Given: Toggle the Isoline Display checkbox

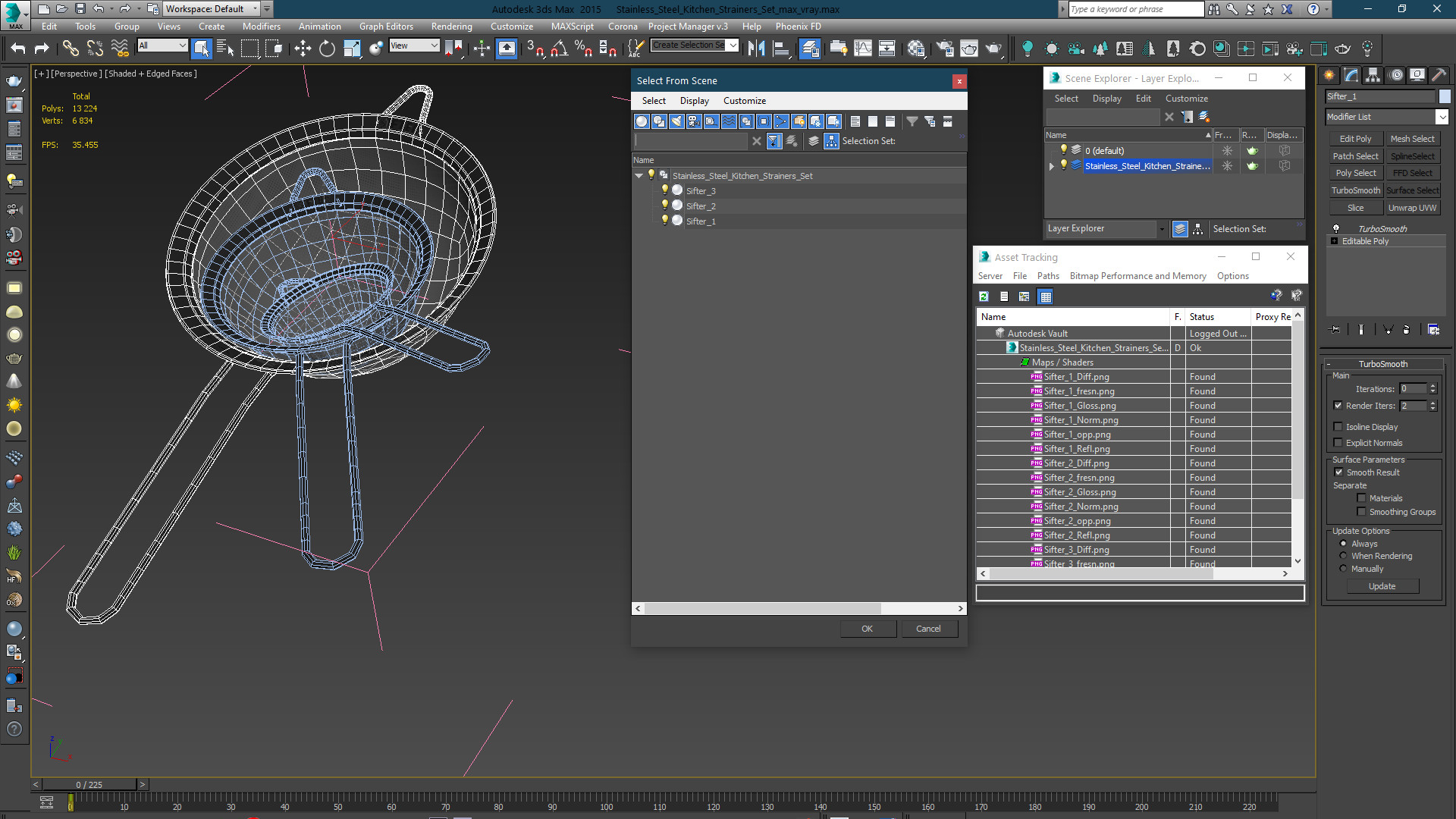Looking at the screenshot, I should (x=1338, y=427).
